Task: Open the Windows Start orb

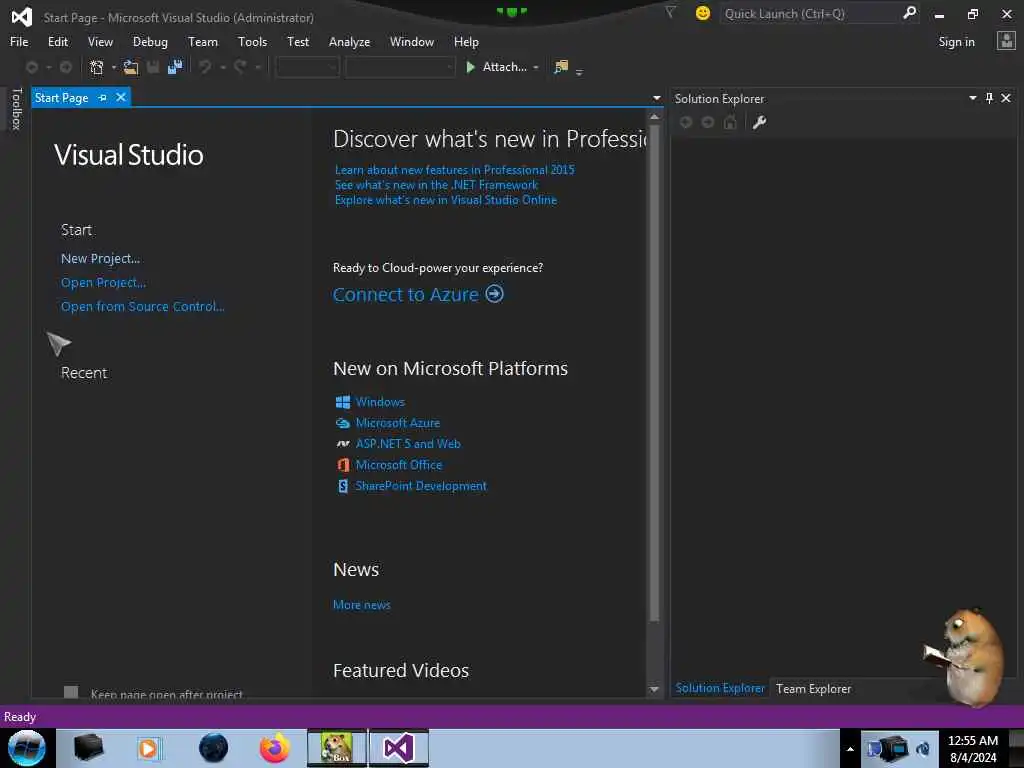Action: 27,748
